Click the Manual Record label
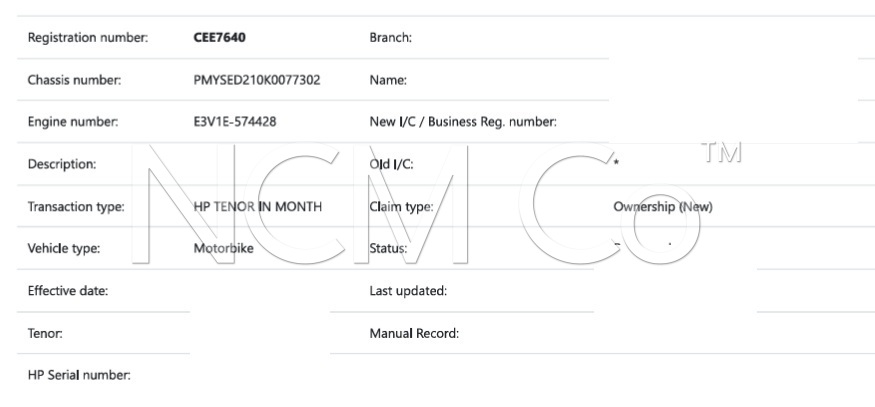This screenshot has width=875, height=407. [414, 333]
